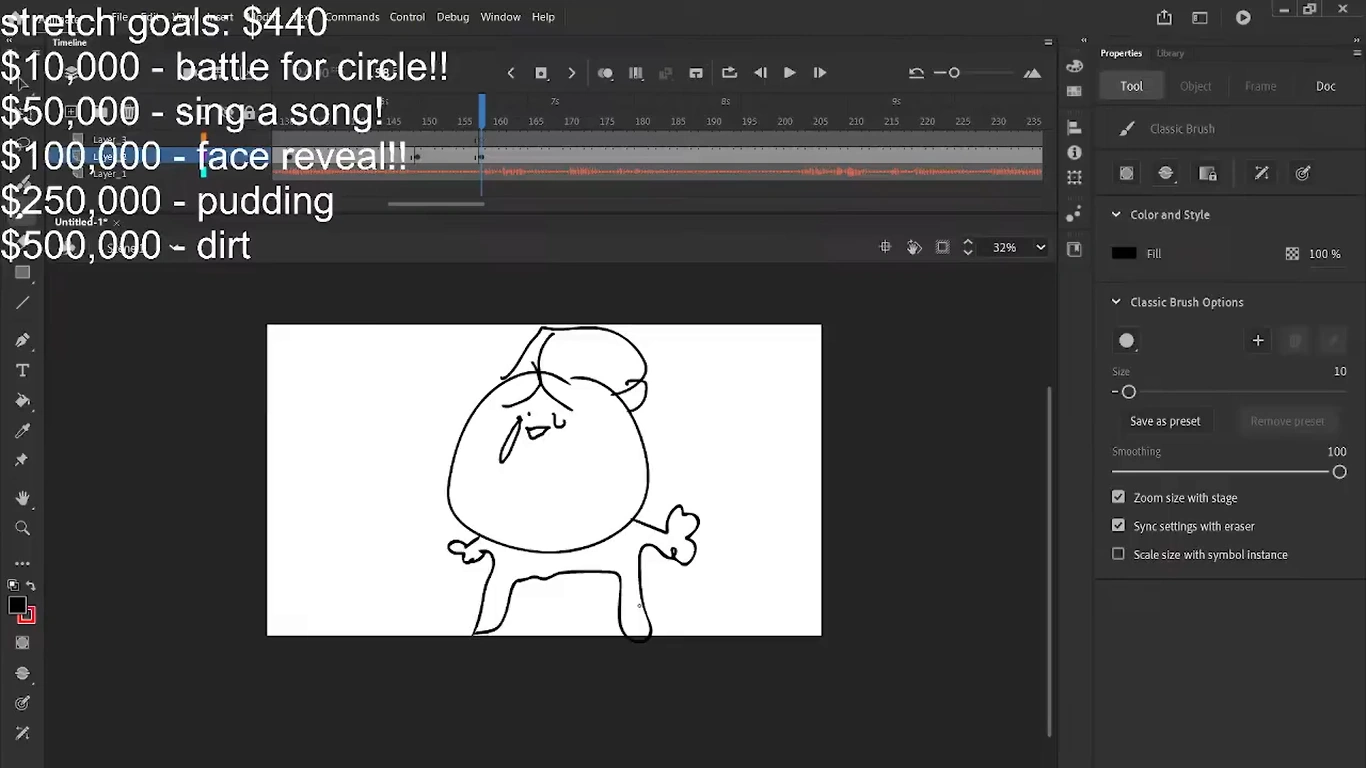Screen dimensions: 1366x768
Task: Click the clip content outside stage icon
Action: (942, 247)
